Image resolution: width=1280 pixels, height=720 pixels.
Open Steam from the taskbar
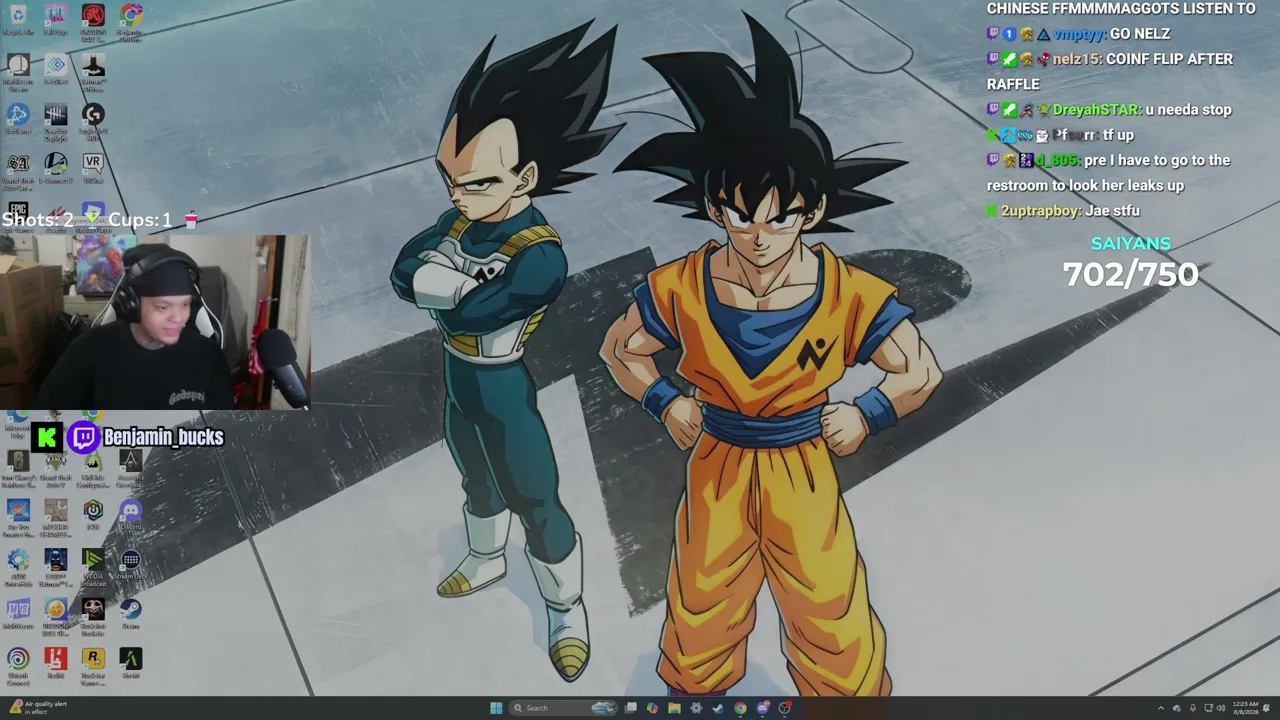[x=718, y=708]
